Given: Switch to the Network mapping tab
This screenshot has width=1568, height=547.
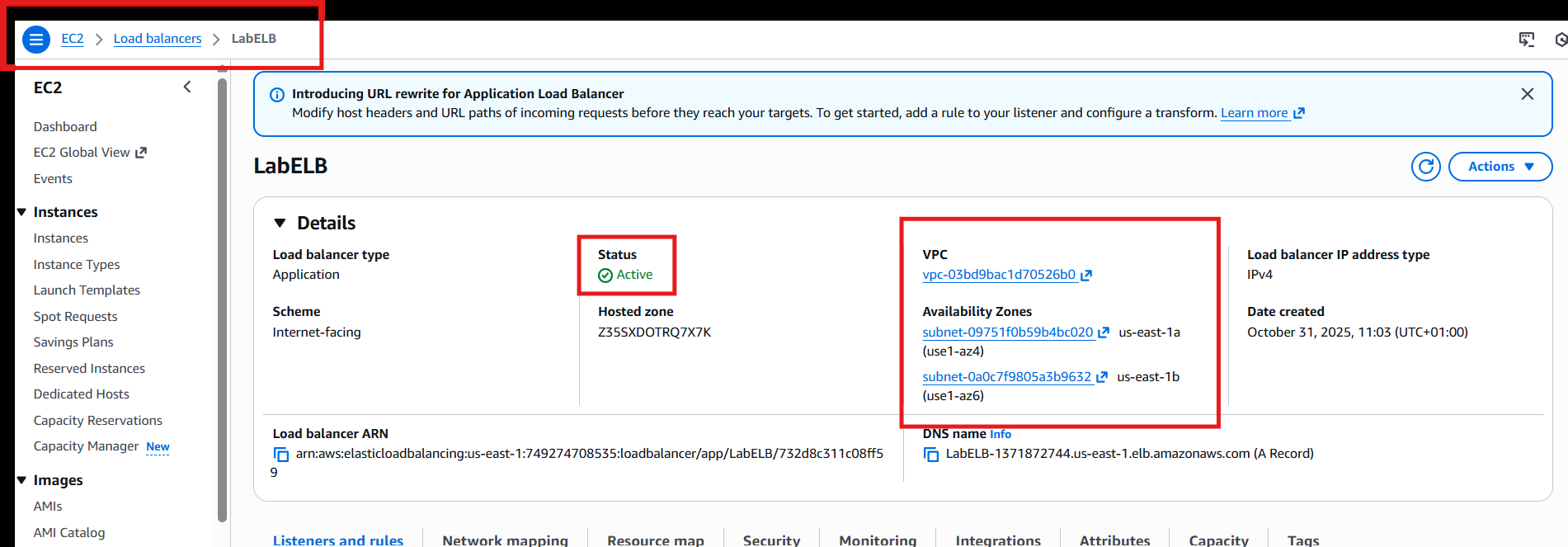Looking at the screenshot, I should [x=505, y=540].
